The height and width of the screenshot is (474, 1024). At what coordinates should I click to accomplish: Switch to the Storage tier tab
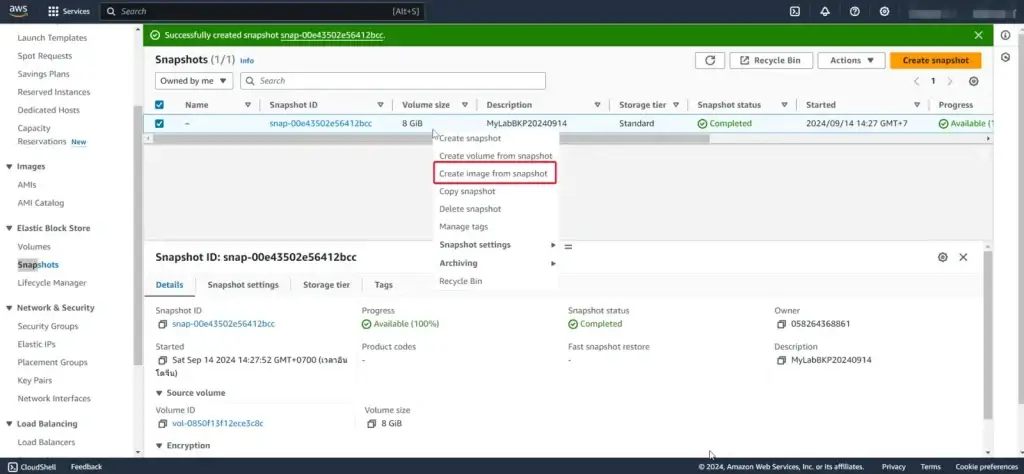[x=327, y=285]
